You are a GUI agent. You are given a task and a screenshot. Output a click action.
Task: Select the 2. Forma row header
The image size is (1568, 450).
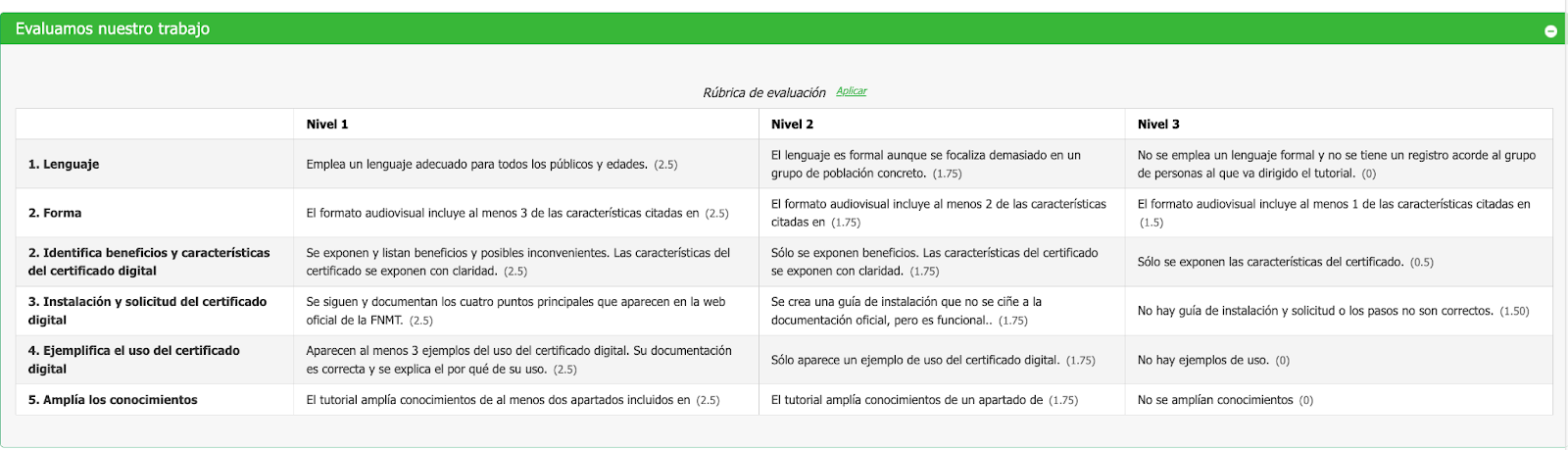coord(155,213)
